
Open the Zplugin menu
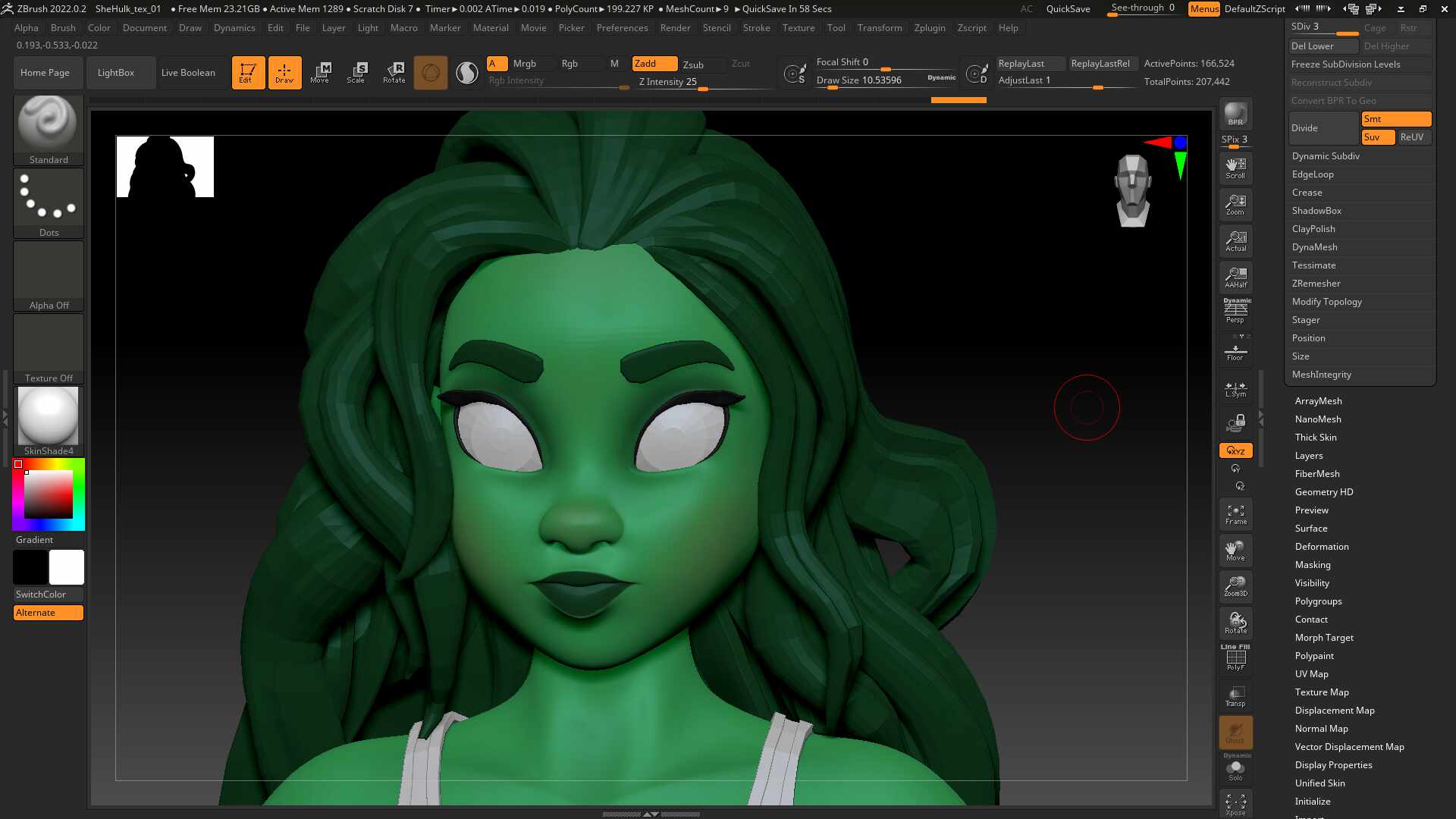click(929, 28)
